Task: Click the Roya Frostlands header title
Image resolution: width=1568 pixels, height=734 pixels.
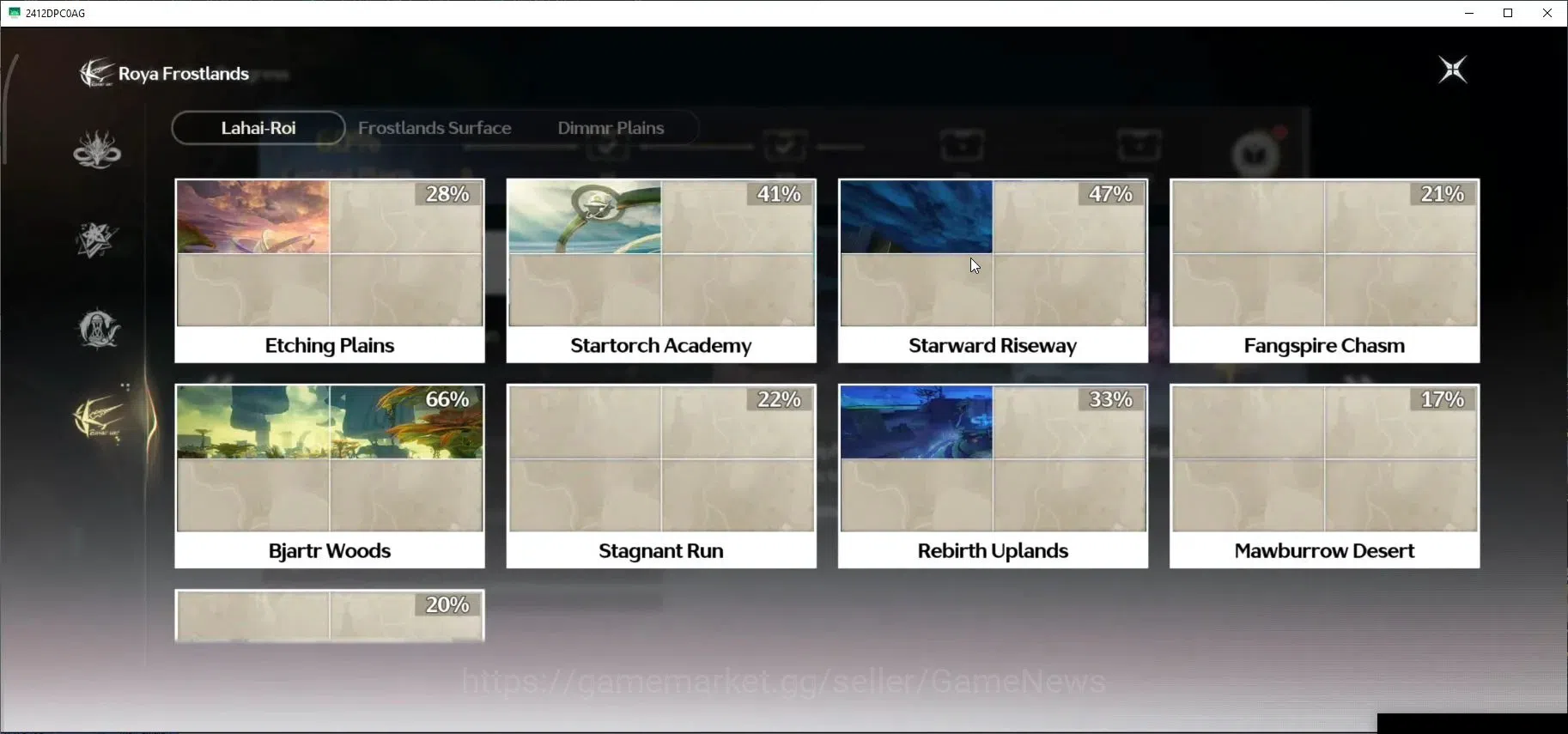Action: [x=184, y=74]
